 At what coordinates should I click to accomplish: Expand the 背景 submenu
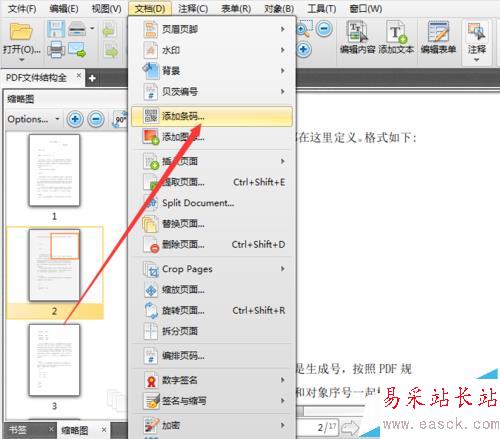coord(212,71)
